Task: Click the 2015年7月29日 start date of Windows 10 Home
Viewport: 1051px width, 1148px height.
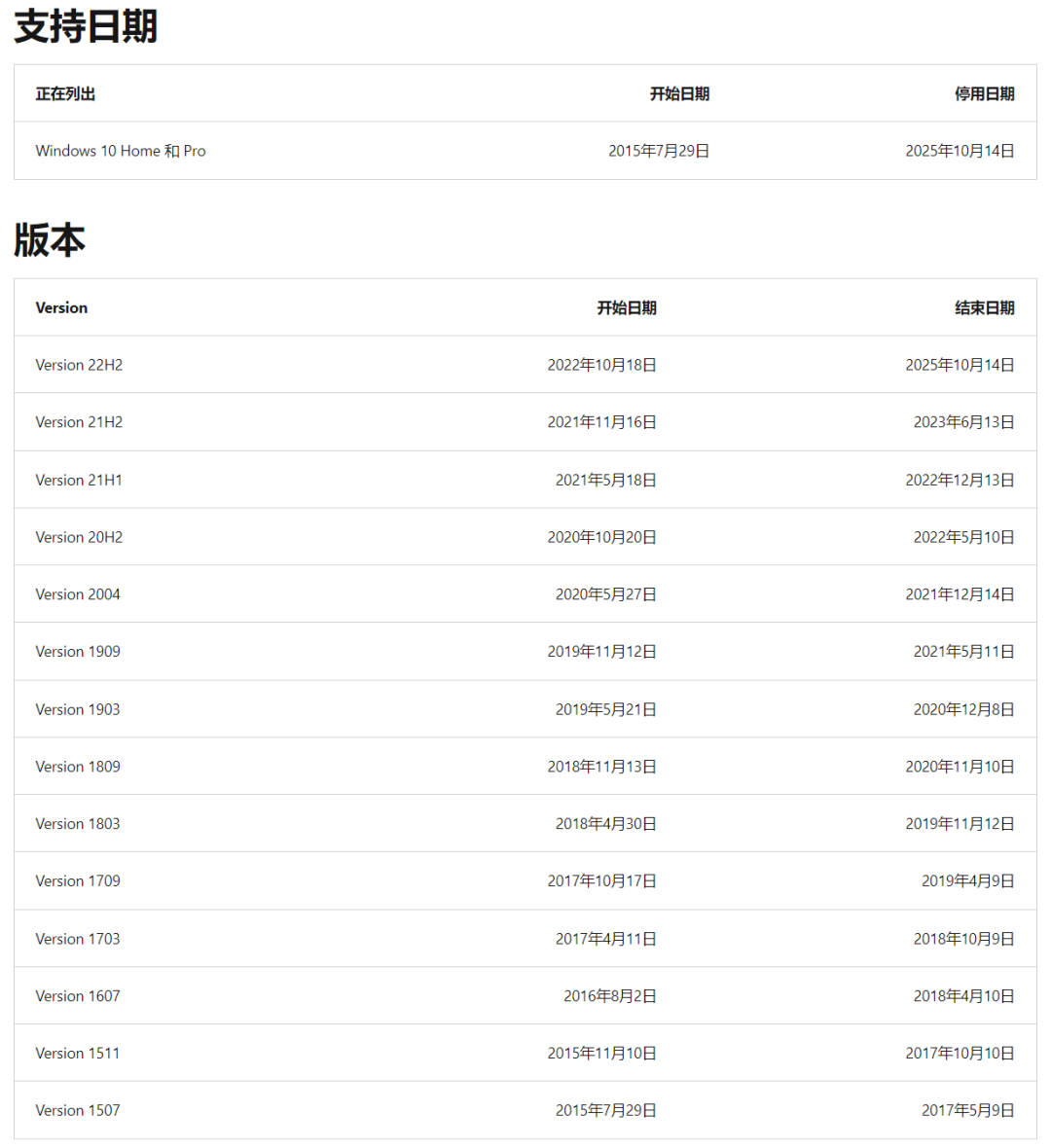Action: tap(659, 151)
